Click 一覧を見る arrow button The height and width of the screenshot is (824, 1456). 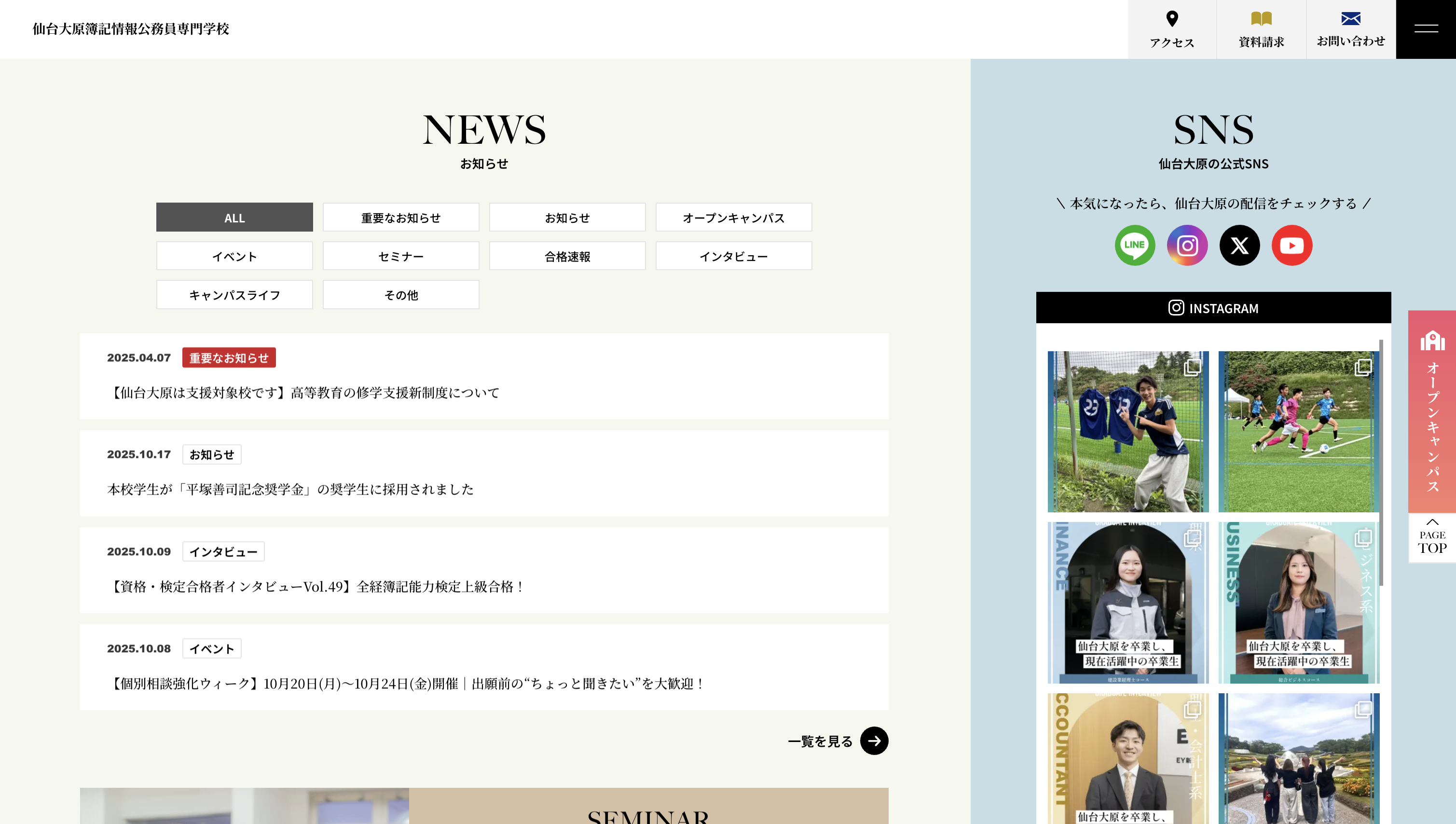pyautogui.click(x=874, y=741)
